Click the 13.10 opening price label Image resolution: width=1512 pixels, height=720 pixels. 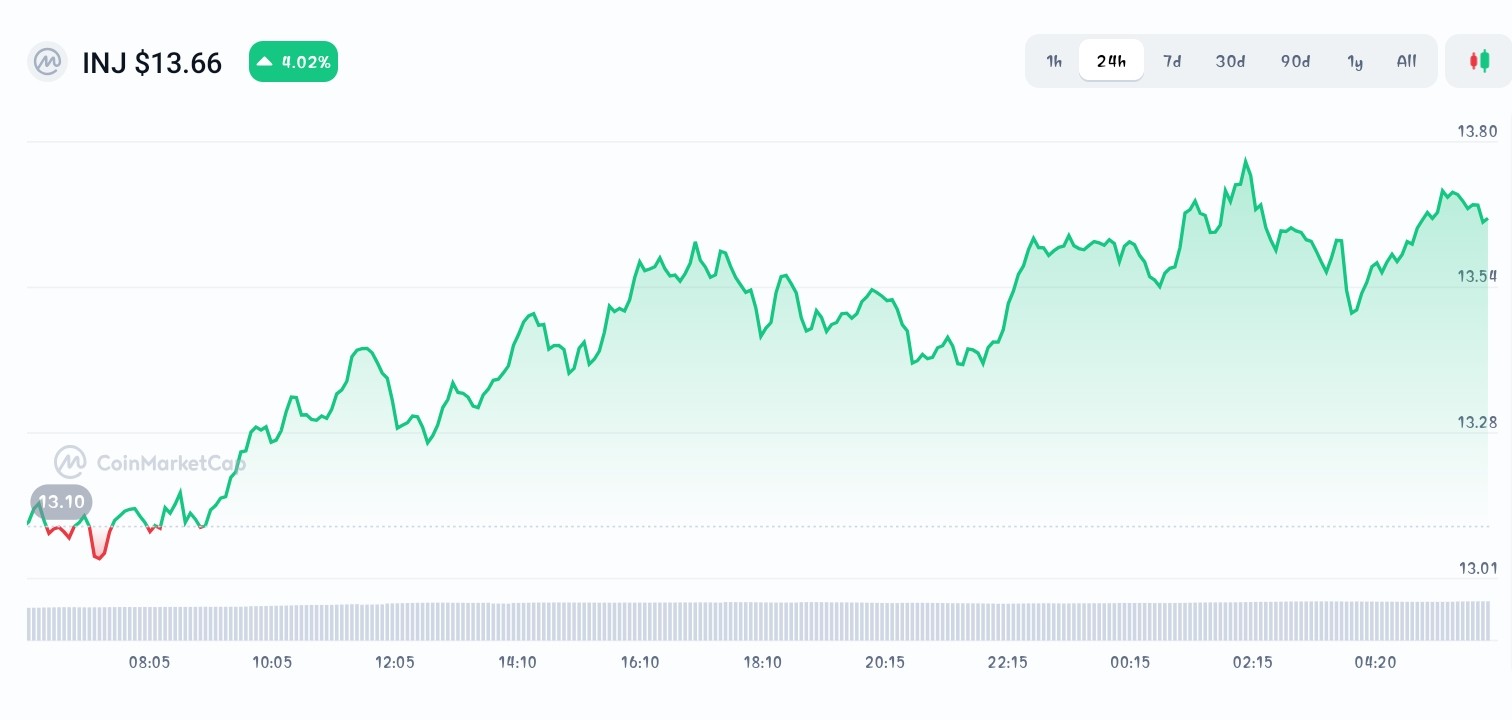pos(62,502)
